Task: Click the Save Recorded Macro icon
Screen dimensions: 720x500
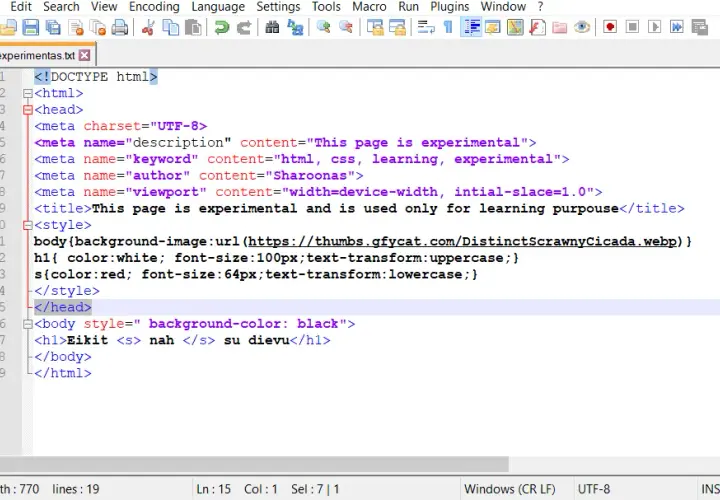Action: (699, 28)
